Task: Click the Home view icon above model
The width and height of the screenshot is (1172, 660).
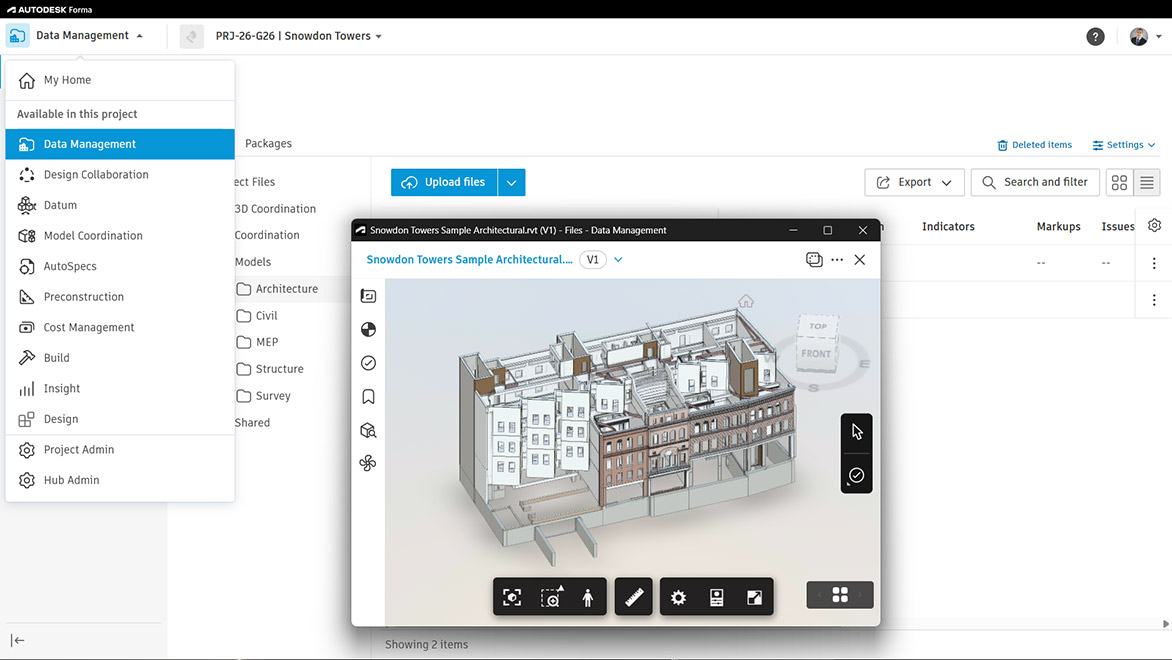Action: (x=746, y=301)
